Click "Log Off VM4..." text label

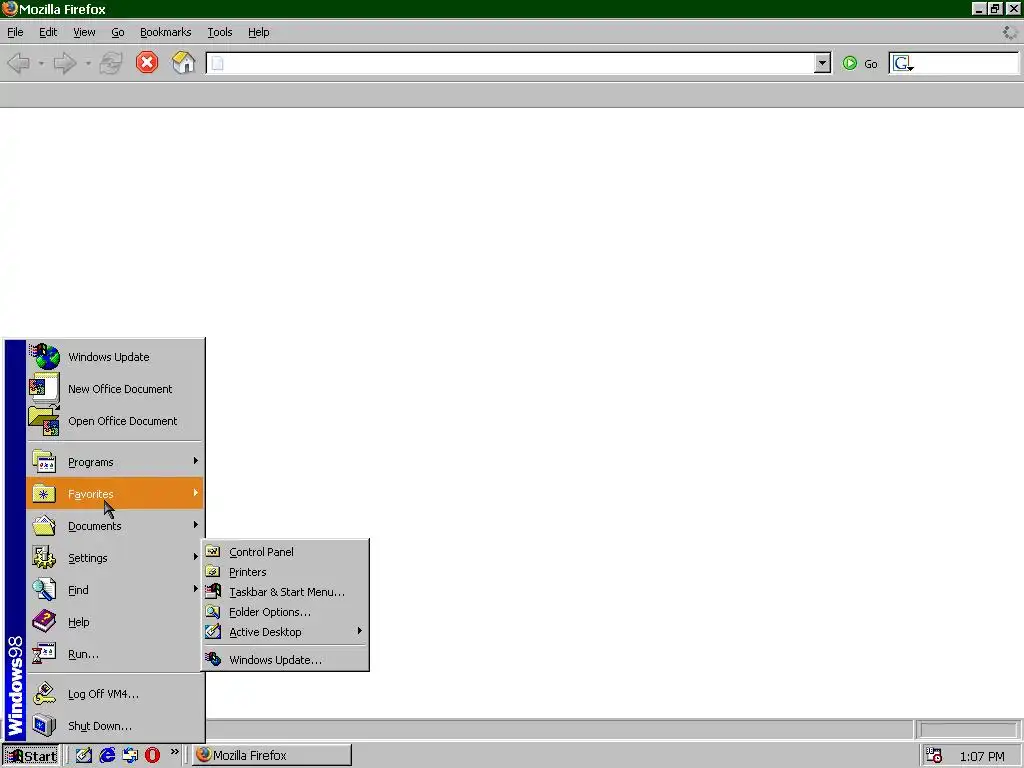point(103,694)
